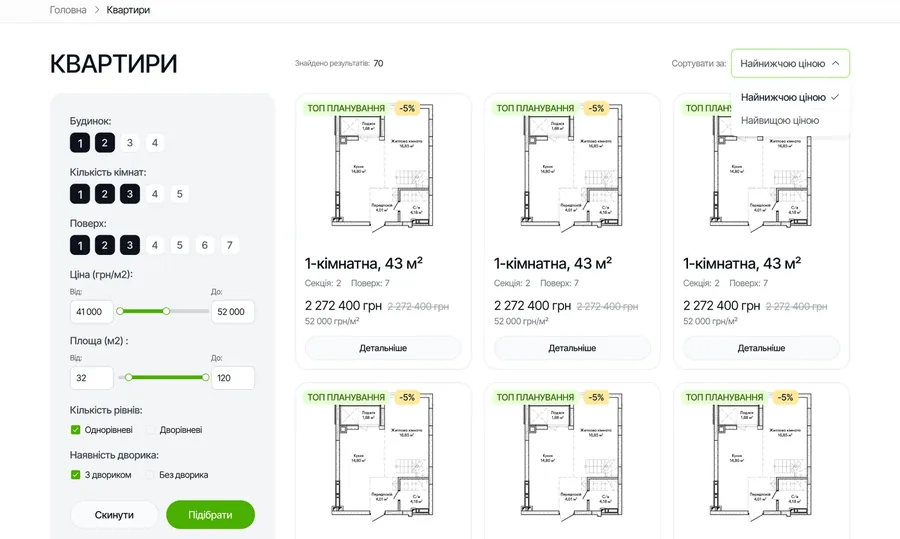This screenshot has height=539, width=900.
Task: Select floor 7 chip under Поверх
Action: 230,245
